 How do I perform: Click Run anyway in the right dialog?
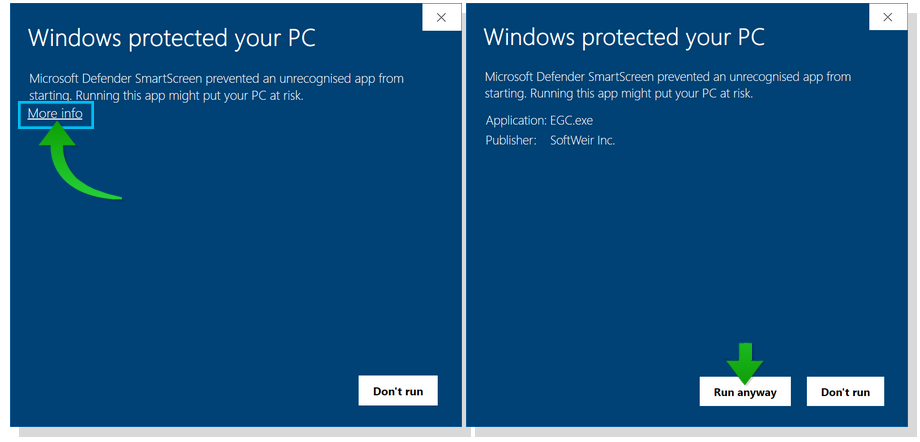745,392
